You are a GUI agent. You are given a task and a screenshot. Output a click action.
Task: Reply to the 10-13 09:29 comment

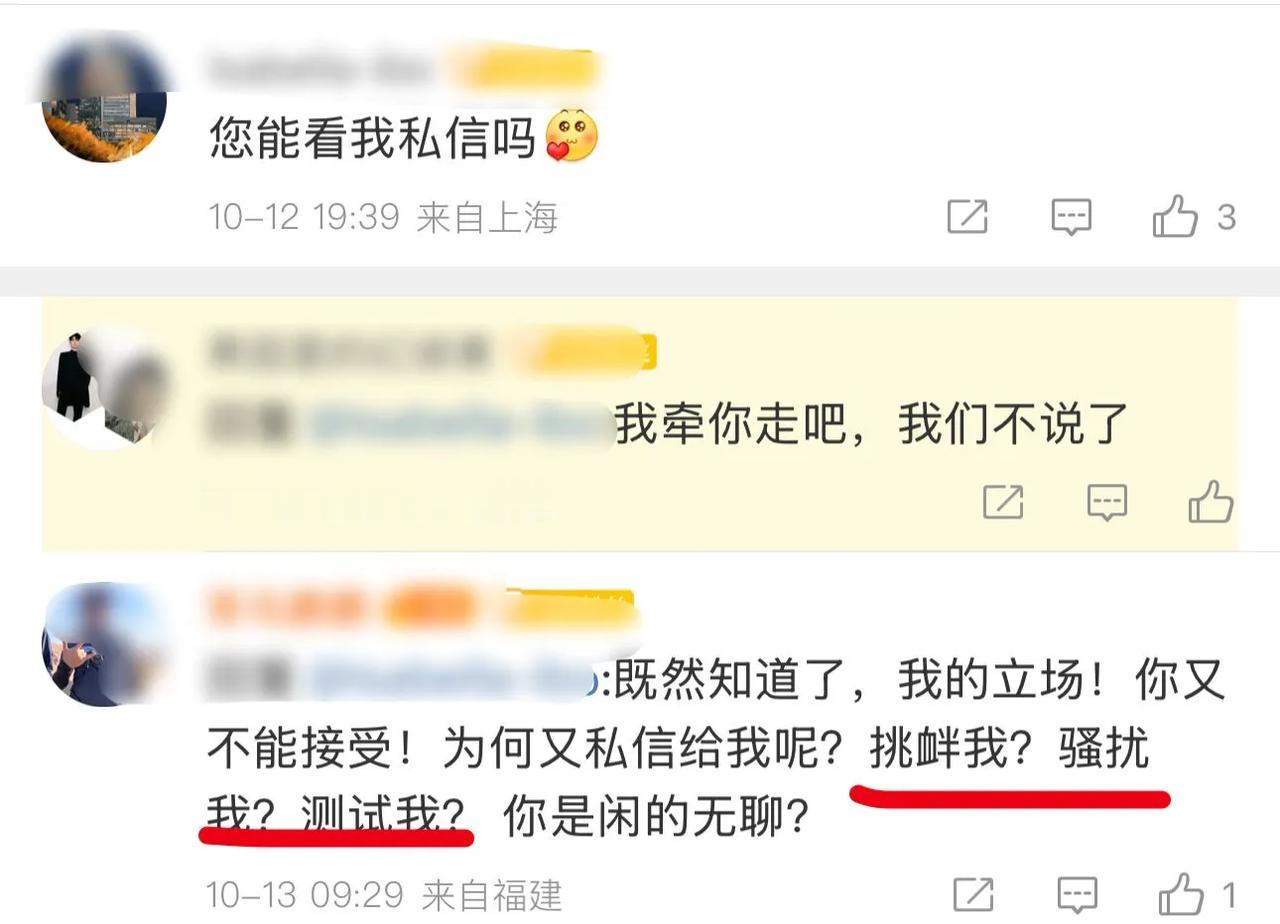1077,894
